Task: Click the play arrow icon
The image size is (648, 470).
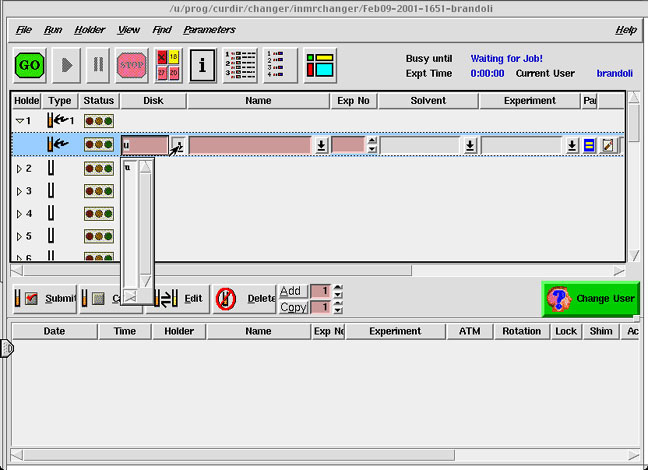Action: pos(67,65)
